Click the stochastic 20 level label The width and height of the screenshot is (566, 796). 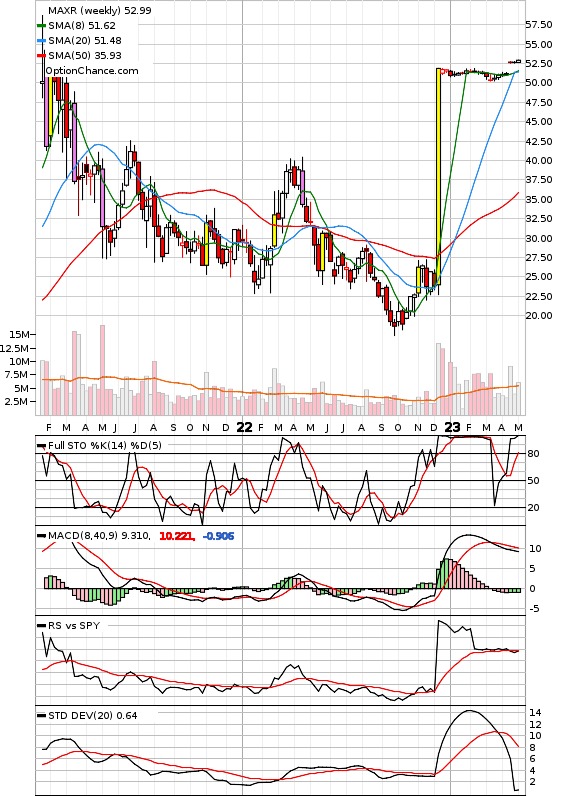[x=533, y=508]
